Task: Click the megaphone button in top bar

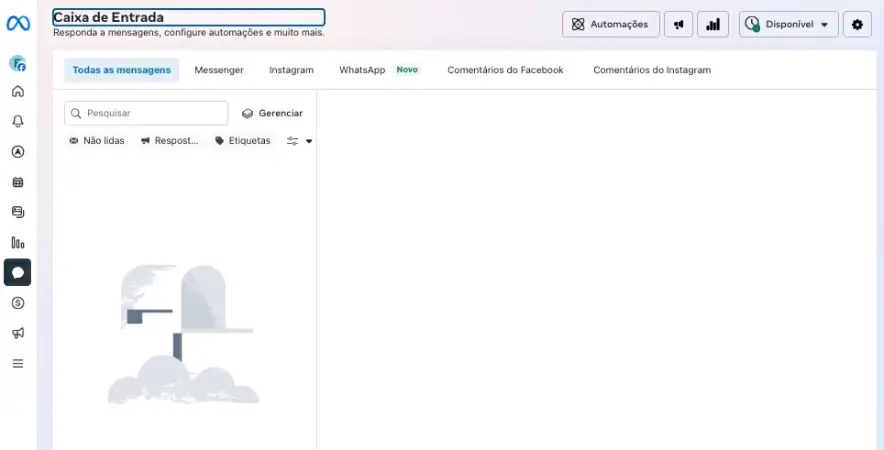Action: [679, 24]
